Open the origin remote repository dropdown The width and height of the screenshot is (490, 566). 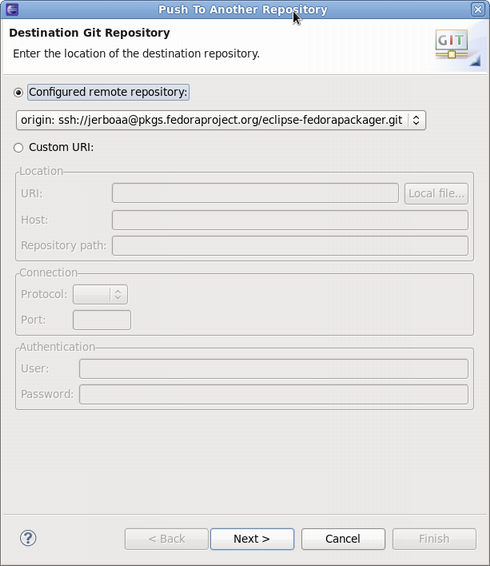click(x=221, y=120)
